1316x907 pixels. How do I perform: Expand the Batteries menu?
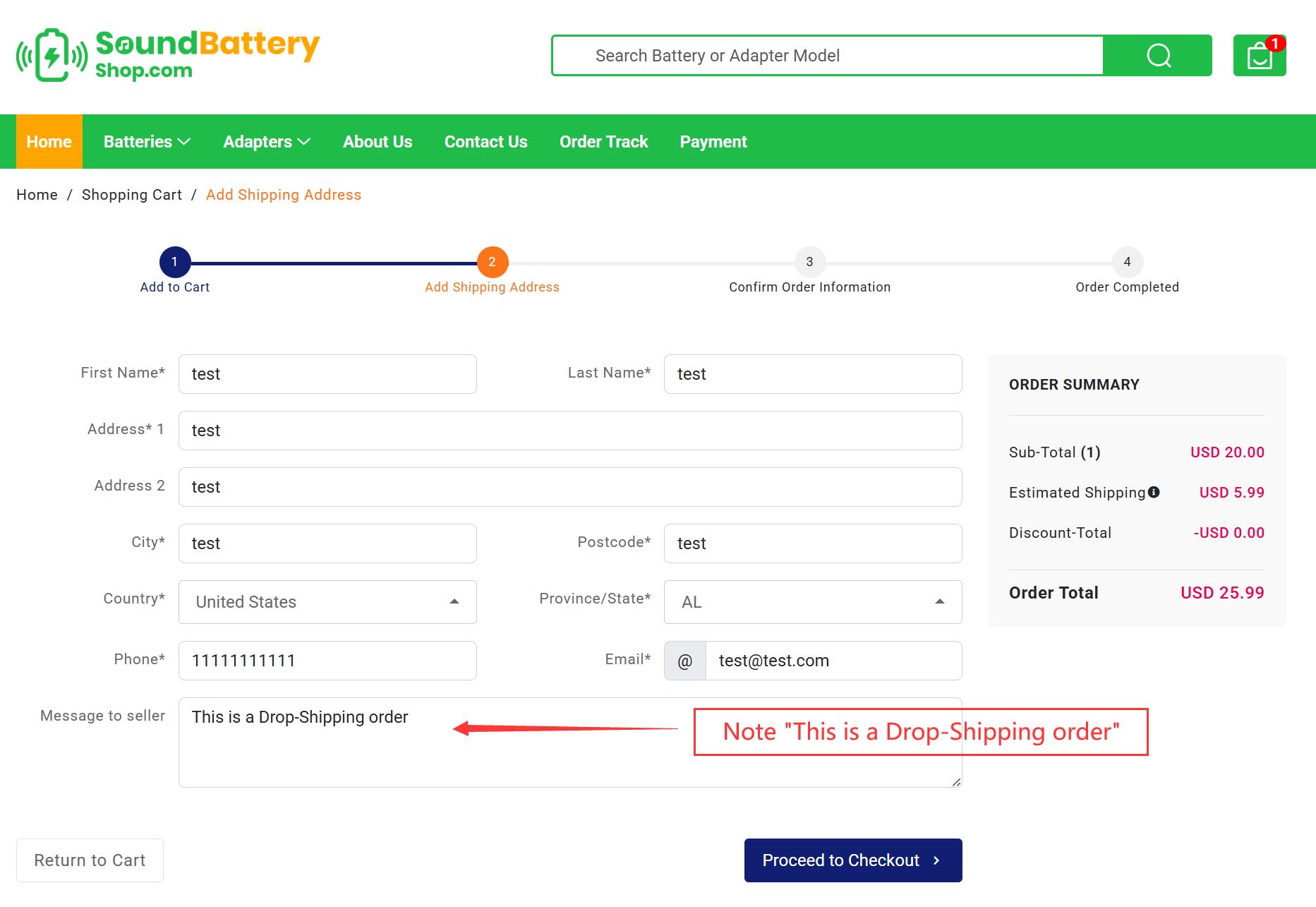(x=145, y=141)
